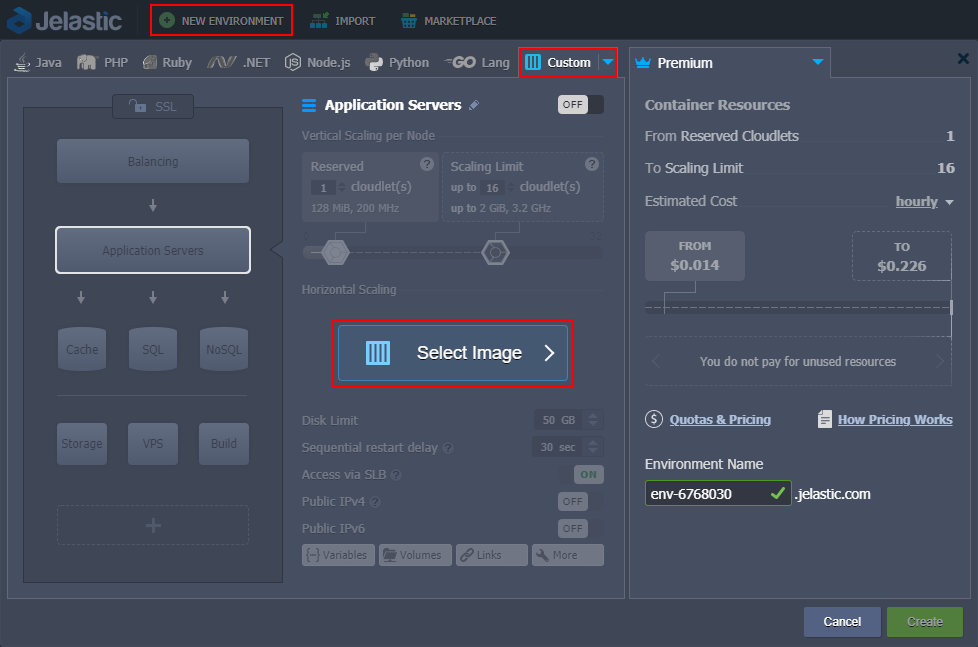Open the Public IPv4 help icon
This screenshot has height=647, width=978.
(x=375, y=502)
